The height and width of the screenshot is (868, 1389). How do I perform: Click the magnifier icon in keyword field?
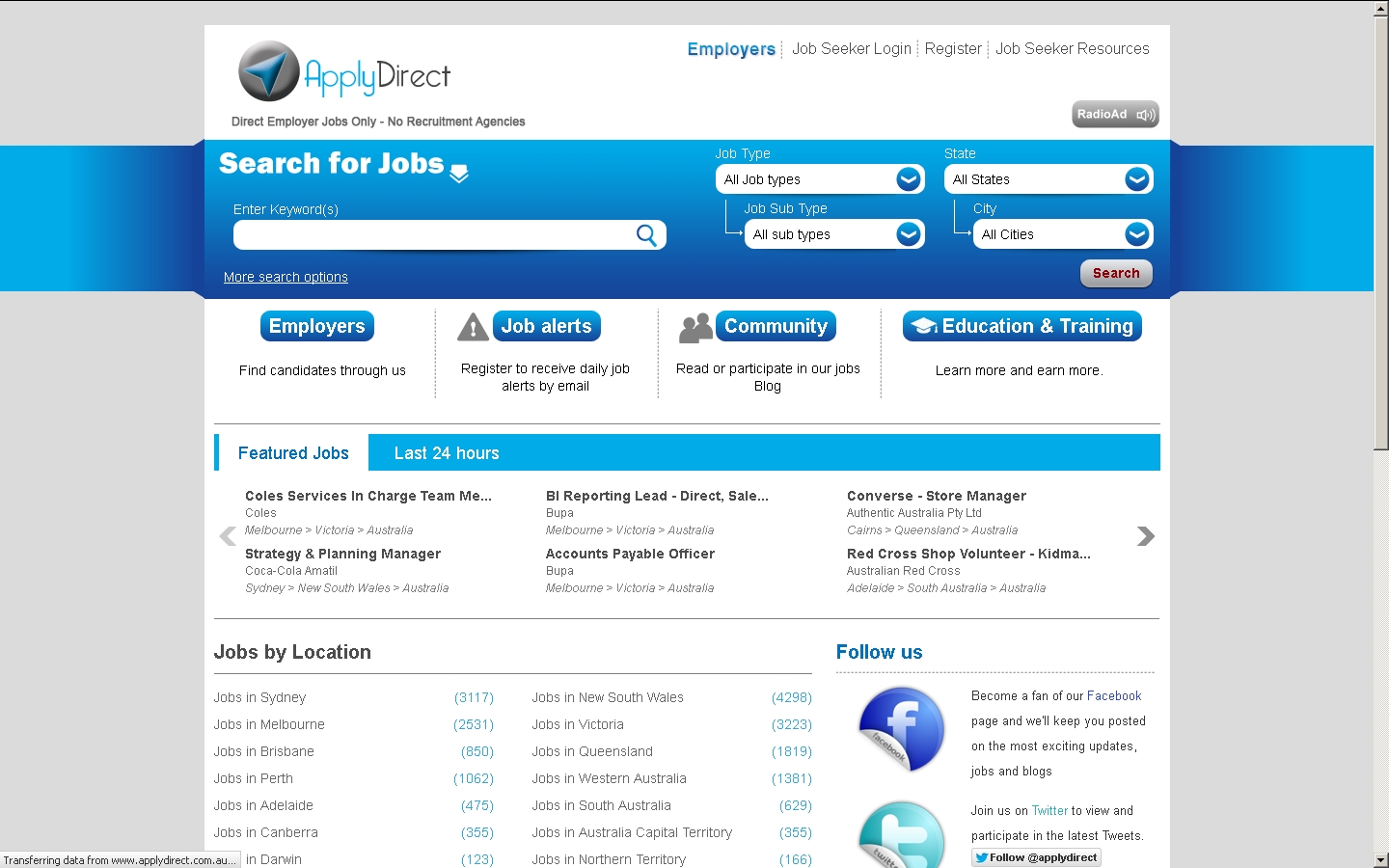646,234
